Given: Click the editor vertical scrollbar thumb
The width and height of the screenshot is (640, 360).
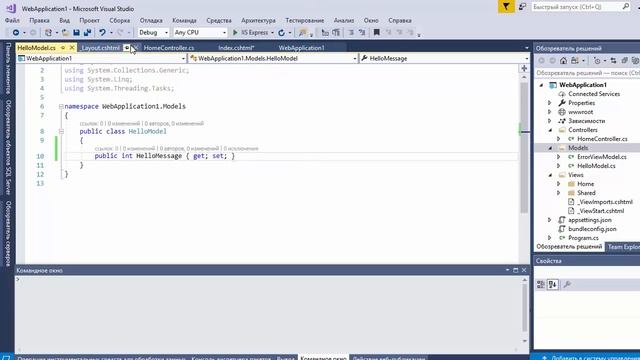Looking at the screenshot, I should 524,147.
